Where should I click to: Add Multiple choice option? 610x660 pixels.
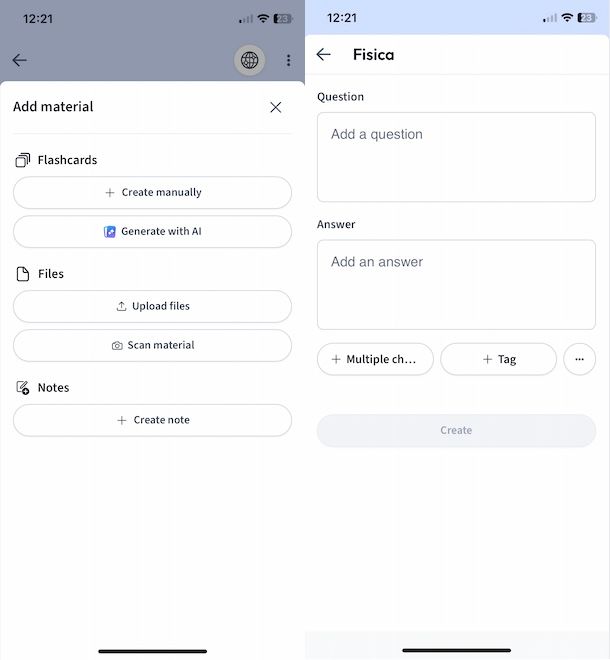tap(375, 359)
